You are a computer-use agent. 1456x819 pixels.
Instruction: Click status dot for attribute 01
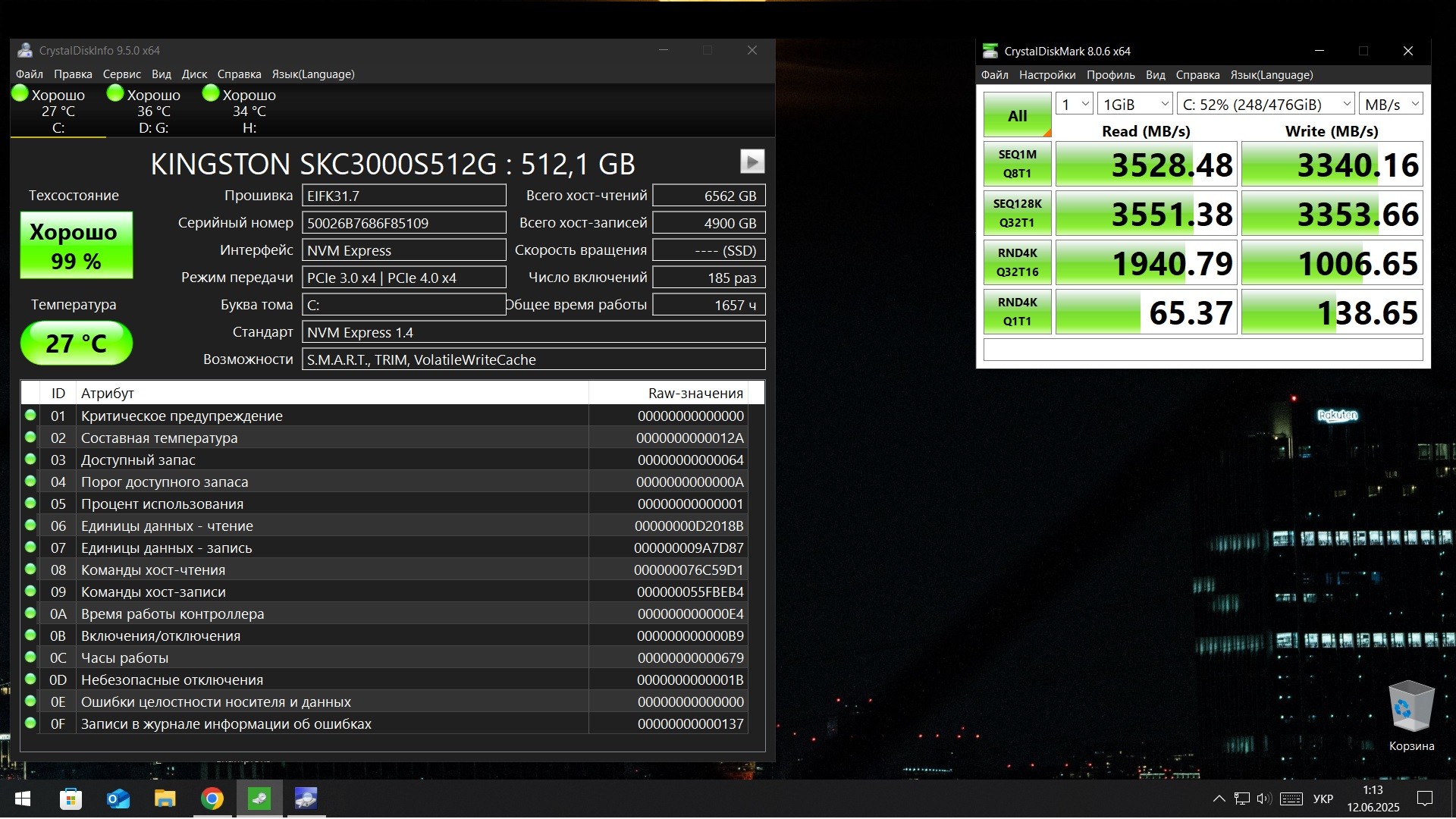coord(30,416)
